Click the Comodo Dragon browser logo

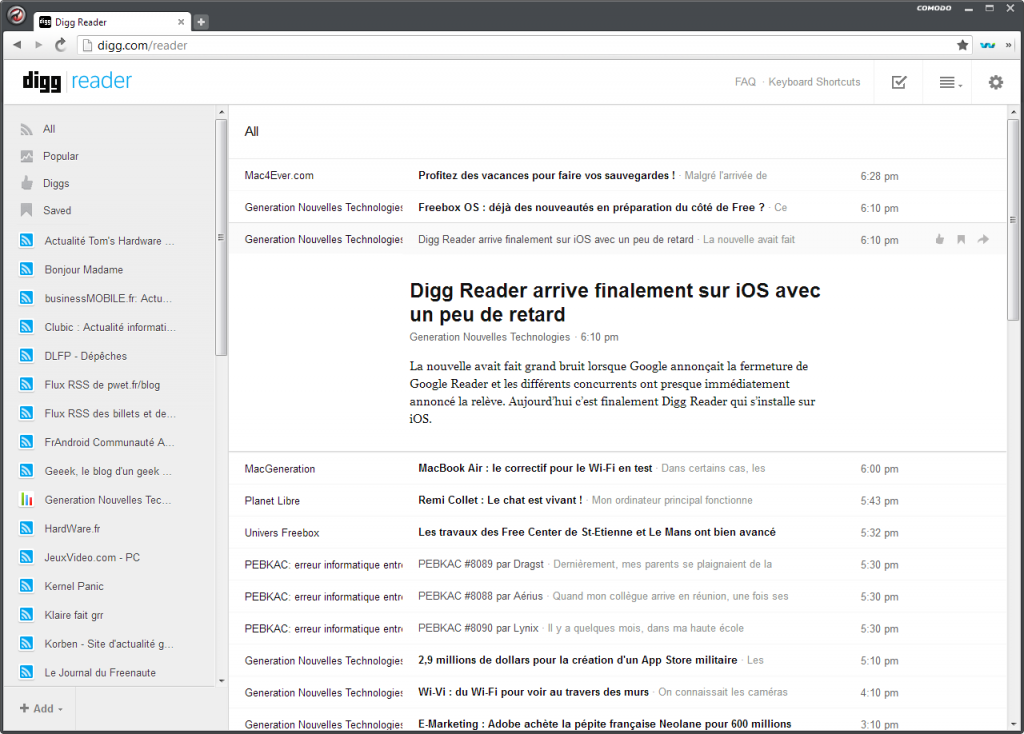point(16,16)
